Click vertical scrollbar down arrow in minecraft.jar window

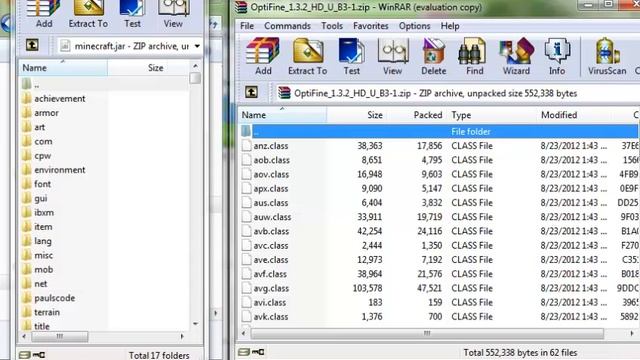coord(196,324)
